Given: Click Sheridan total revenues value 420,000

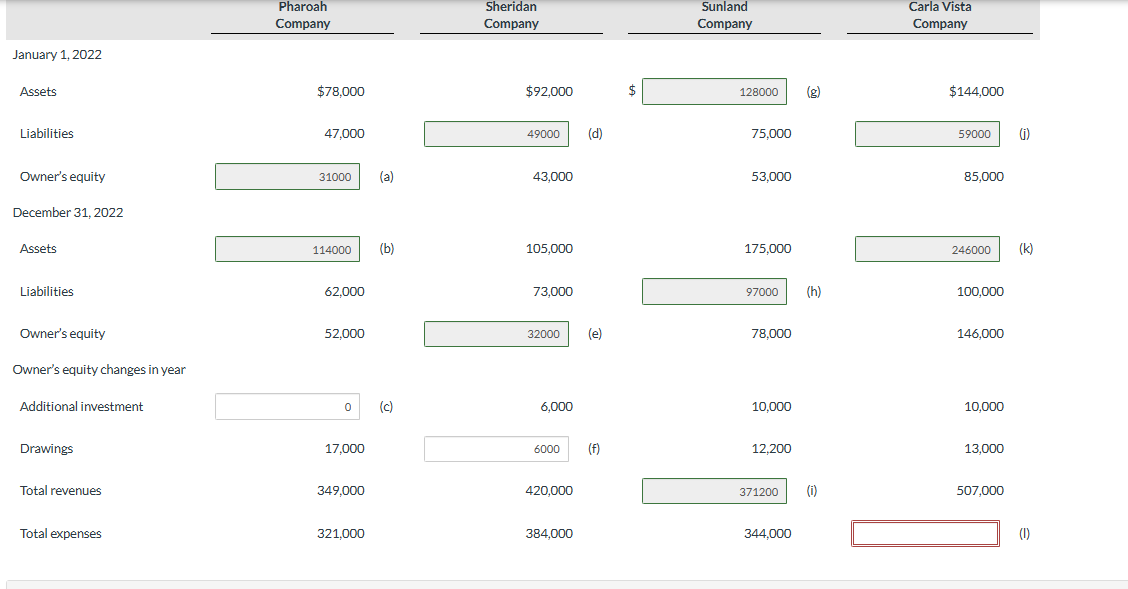Looking at the screenshot, I should [x=549, y=490].
